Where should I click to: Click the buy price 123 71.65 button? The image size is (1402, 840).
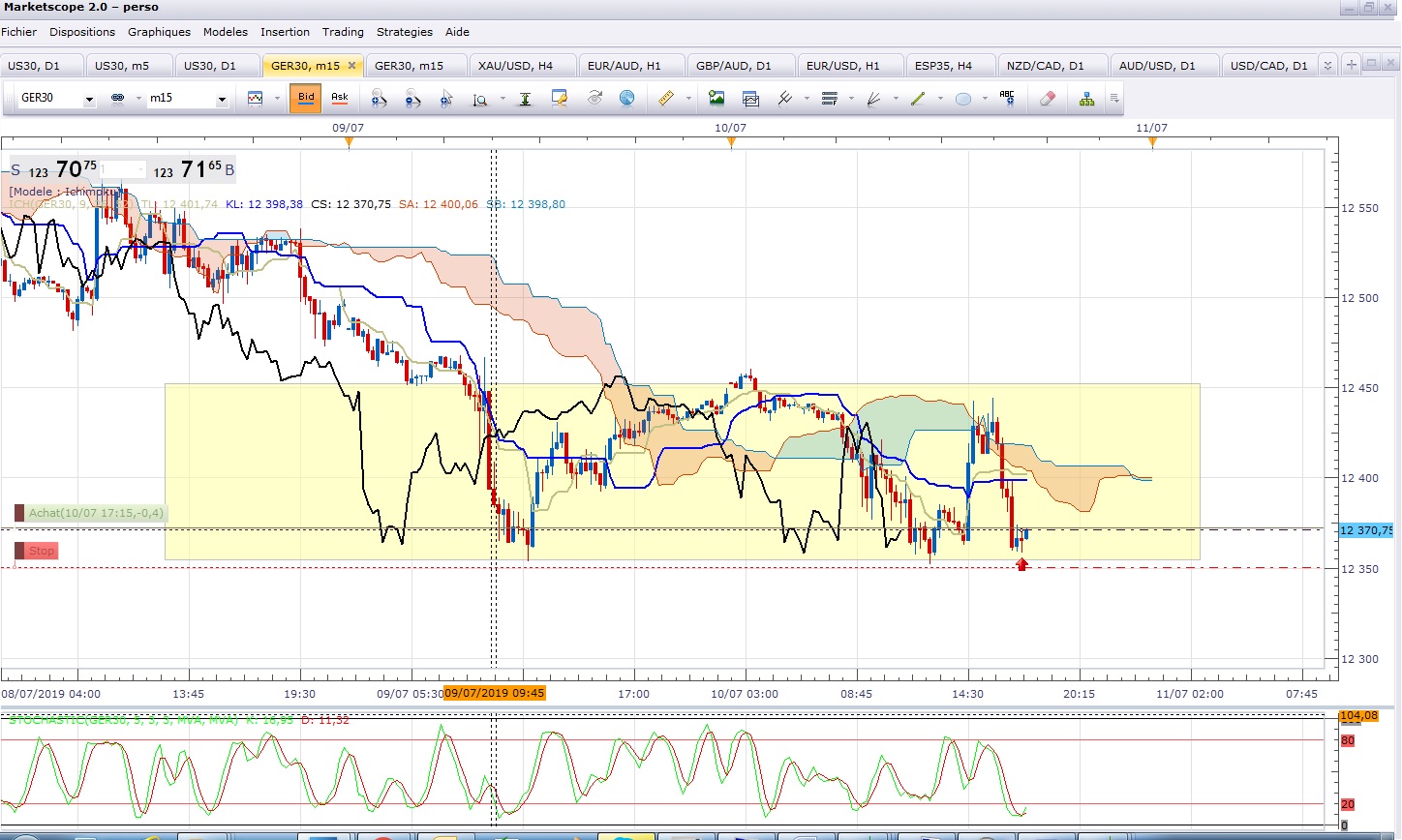click(x=193, y=169)
